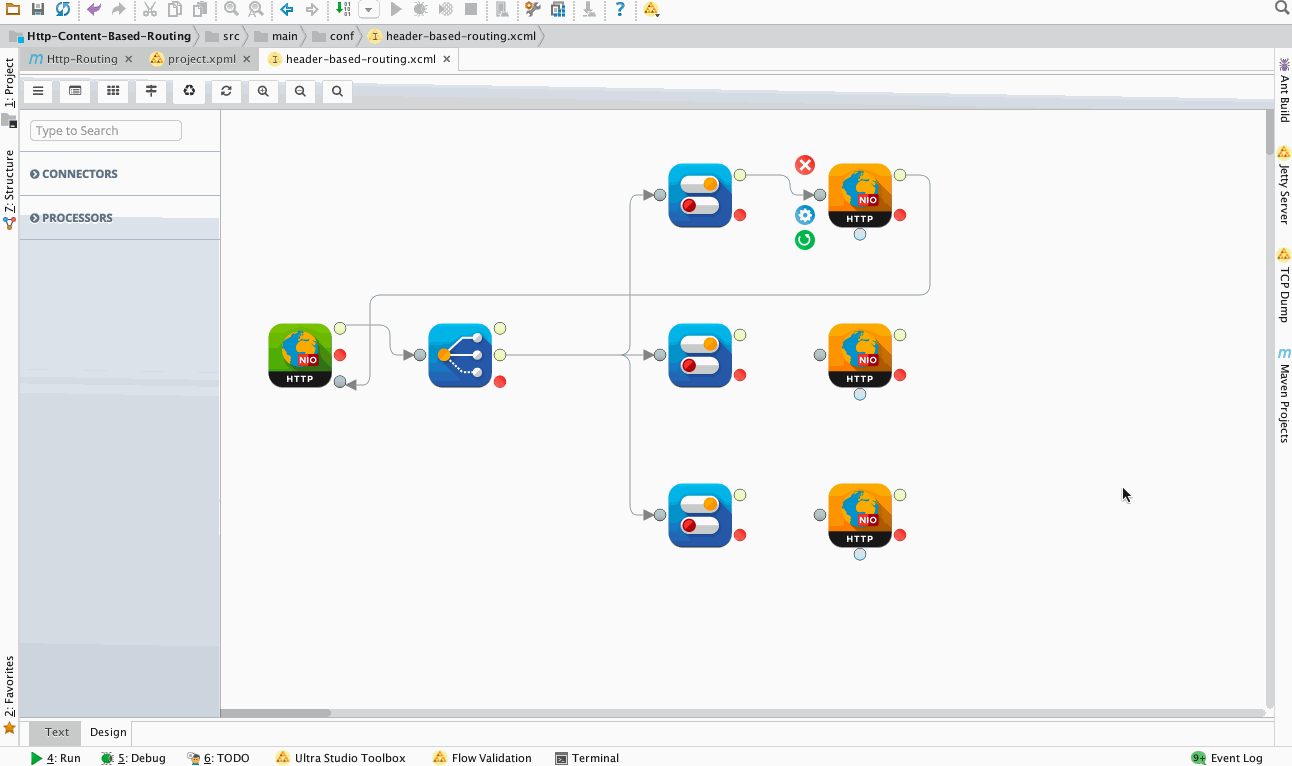The image size is (1292, 766).
Task: Click the Run play icon in main toolbar
Action: [x=396, y=9]
